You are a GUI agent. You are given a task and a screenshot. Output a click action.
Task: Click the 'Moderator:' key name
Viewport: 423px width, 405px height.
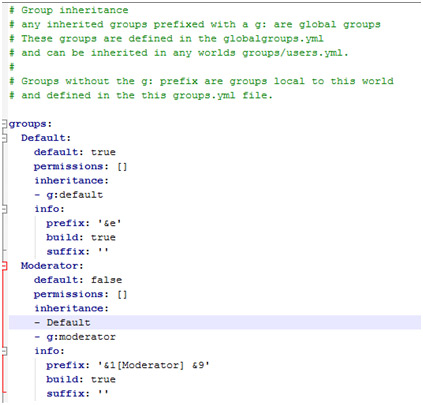coord(52,266)
